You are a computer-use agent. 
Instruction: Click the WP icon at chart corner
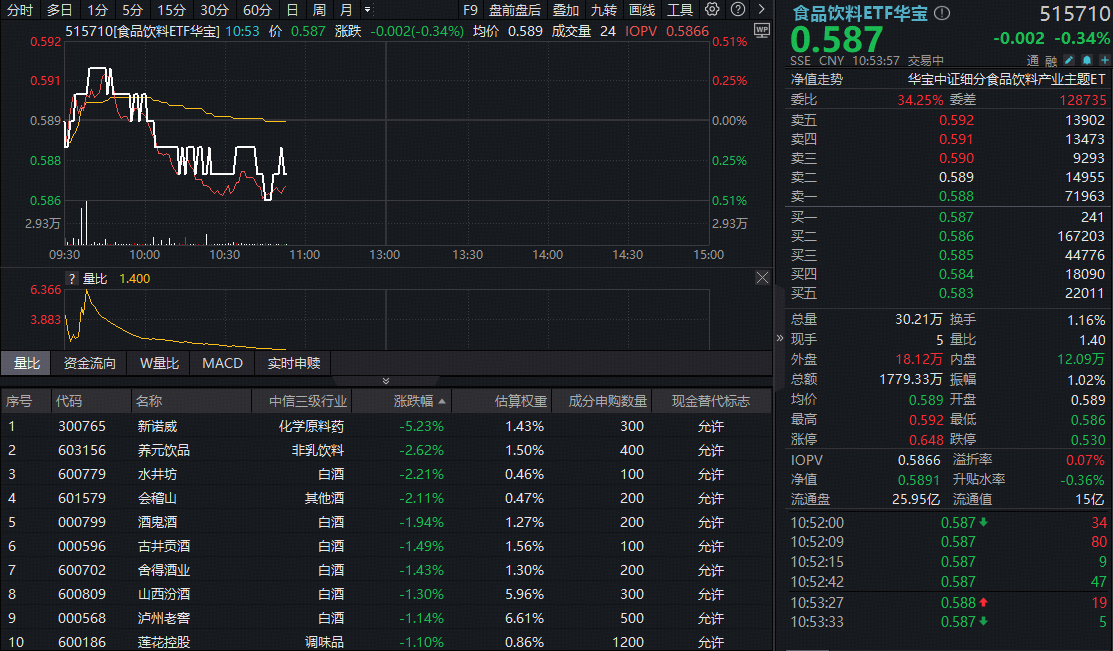pyautogui.click(x=762, y=30)
